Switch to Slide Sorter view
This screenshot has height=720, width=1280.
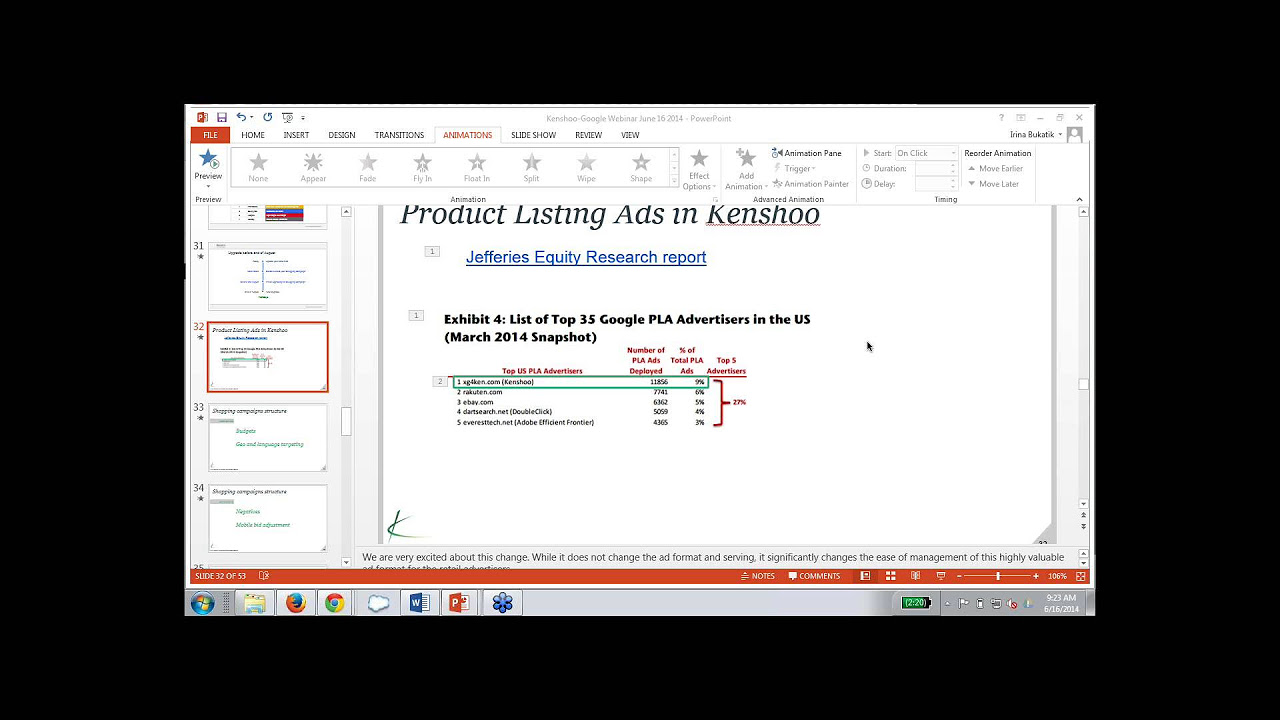click(x=890, y=576)
